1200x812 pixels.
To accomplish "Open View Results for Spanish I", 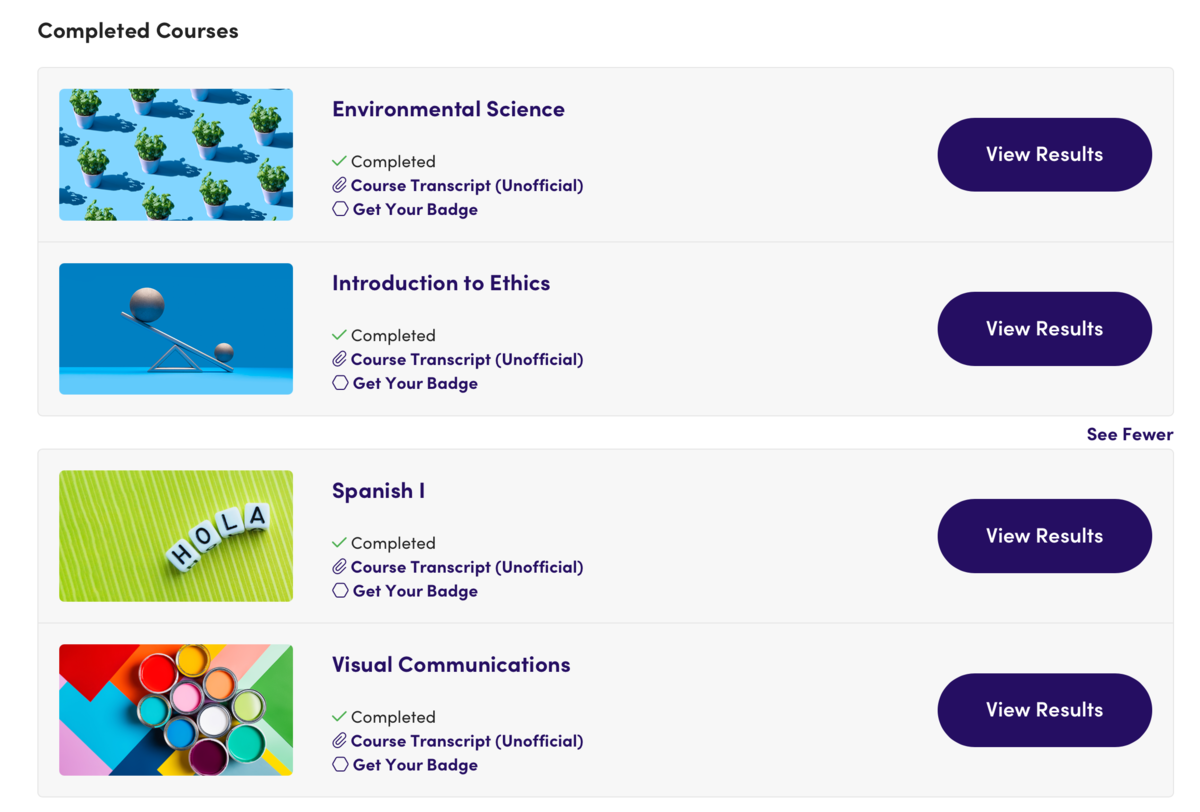I will click(1044, 536).
